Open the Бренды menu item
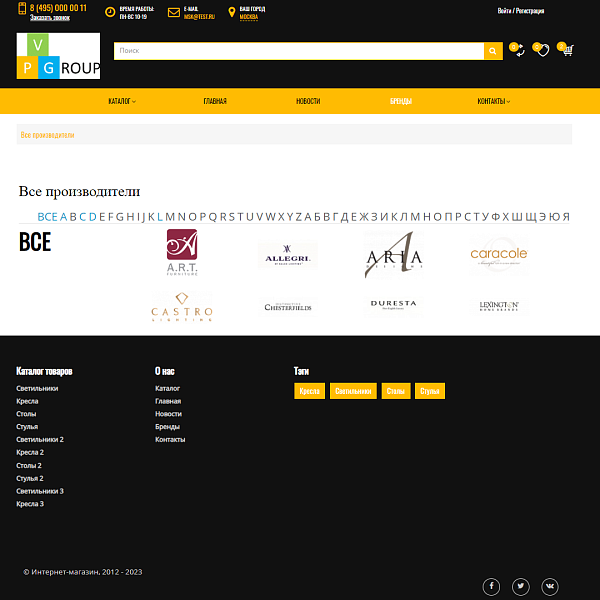The image size is (600, 600). pos(401,101)
